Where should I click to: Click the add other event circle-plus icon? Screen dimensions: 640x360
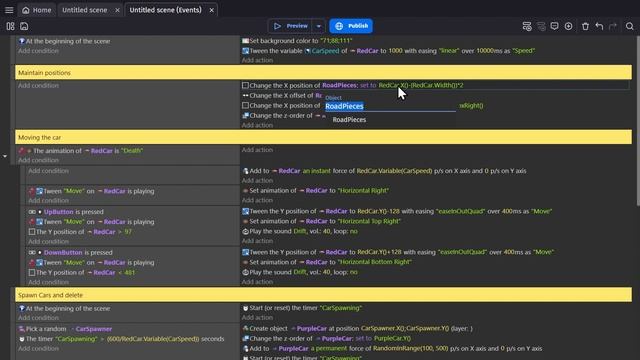[568, 26]
